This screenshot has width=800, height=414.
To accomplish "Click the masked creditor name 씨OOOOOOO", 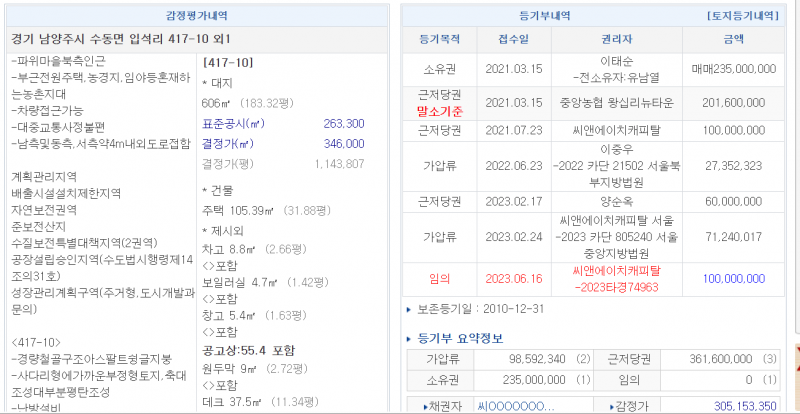I will [x=515, y=406].
